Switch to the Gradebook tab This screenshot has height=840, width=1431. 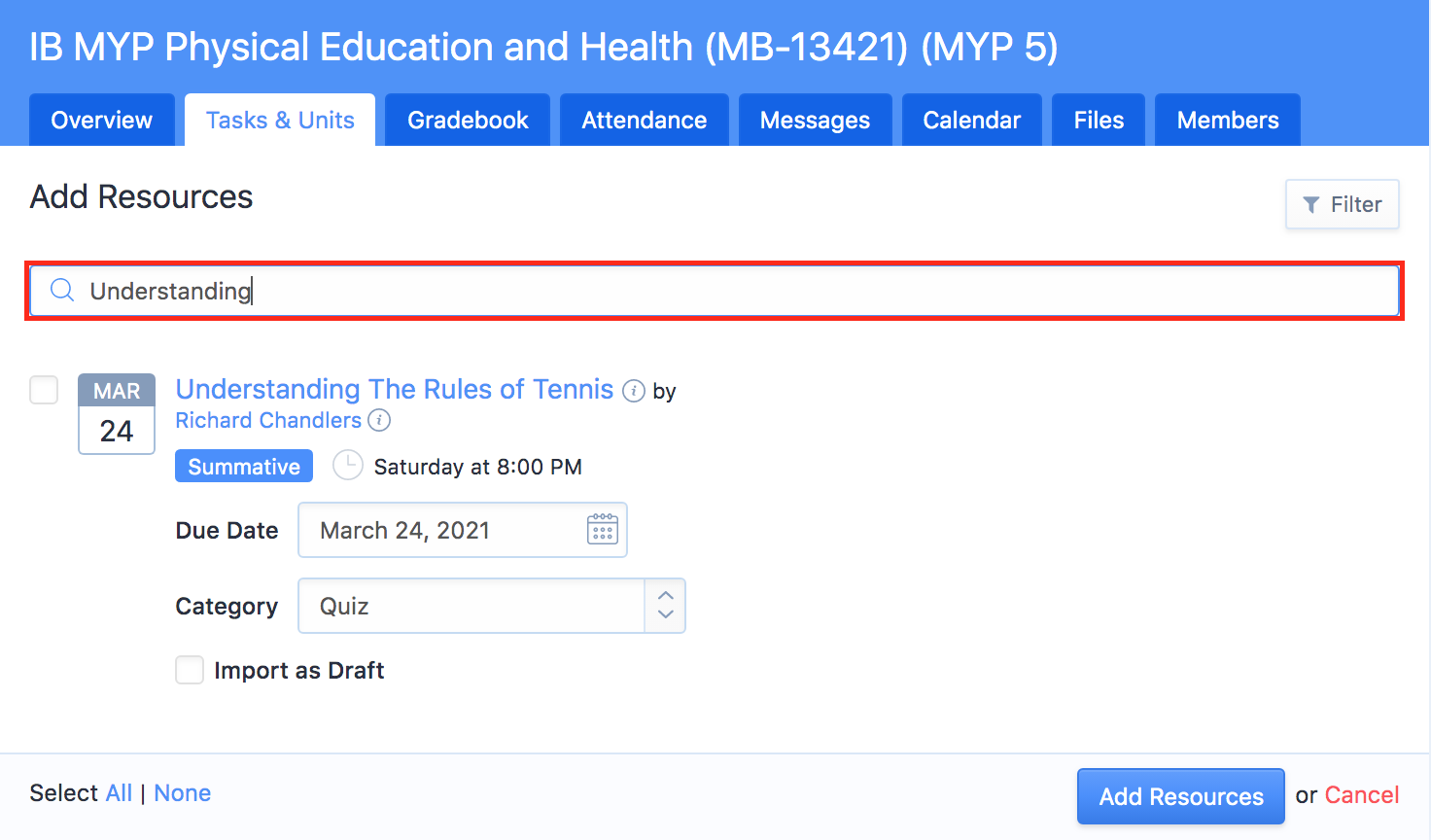pos(468,121)
